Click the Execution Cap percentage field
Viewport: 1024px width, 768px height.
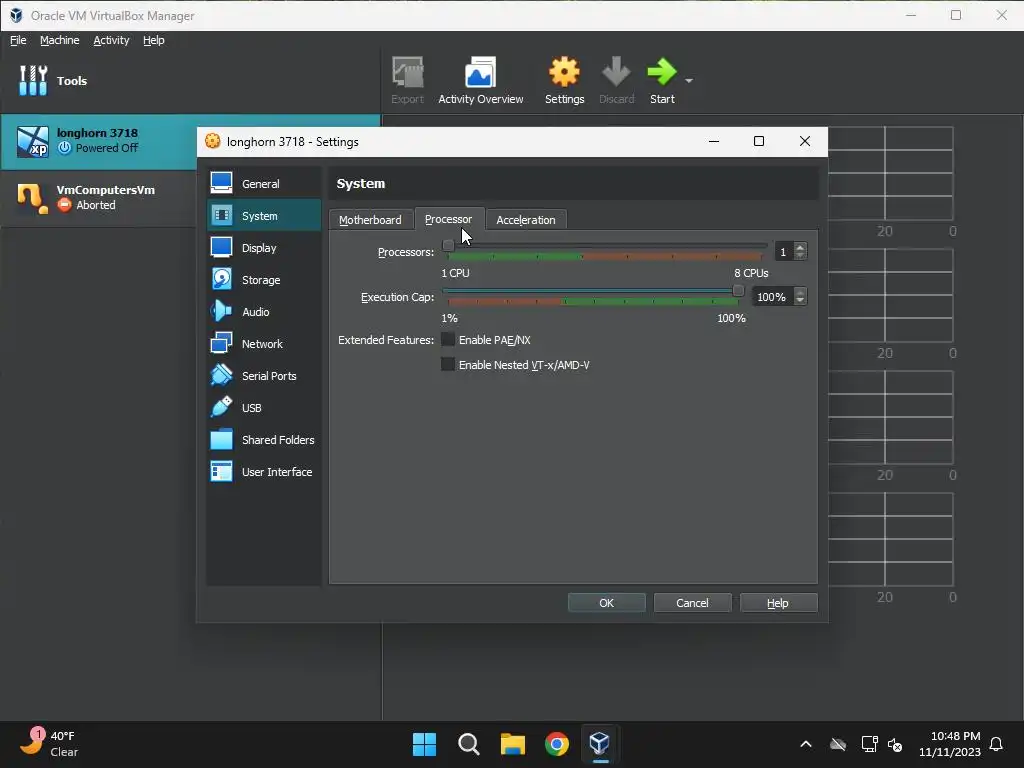click(771, 297)
